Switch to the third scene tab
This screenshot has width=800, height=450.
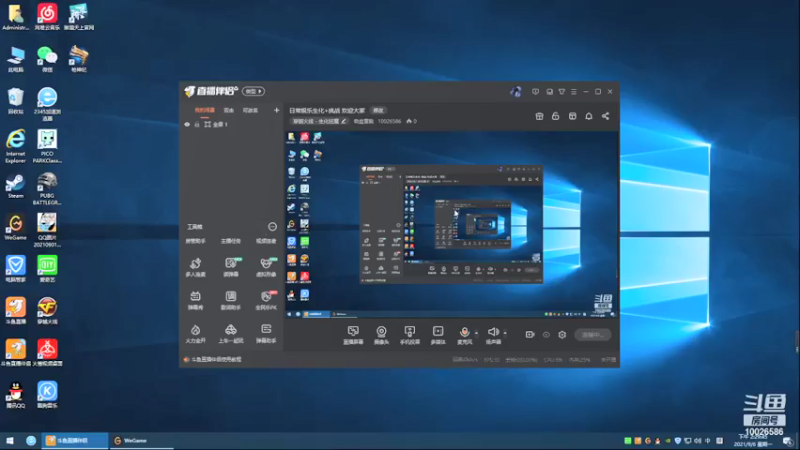(250, 110)
